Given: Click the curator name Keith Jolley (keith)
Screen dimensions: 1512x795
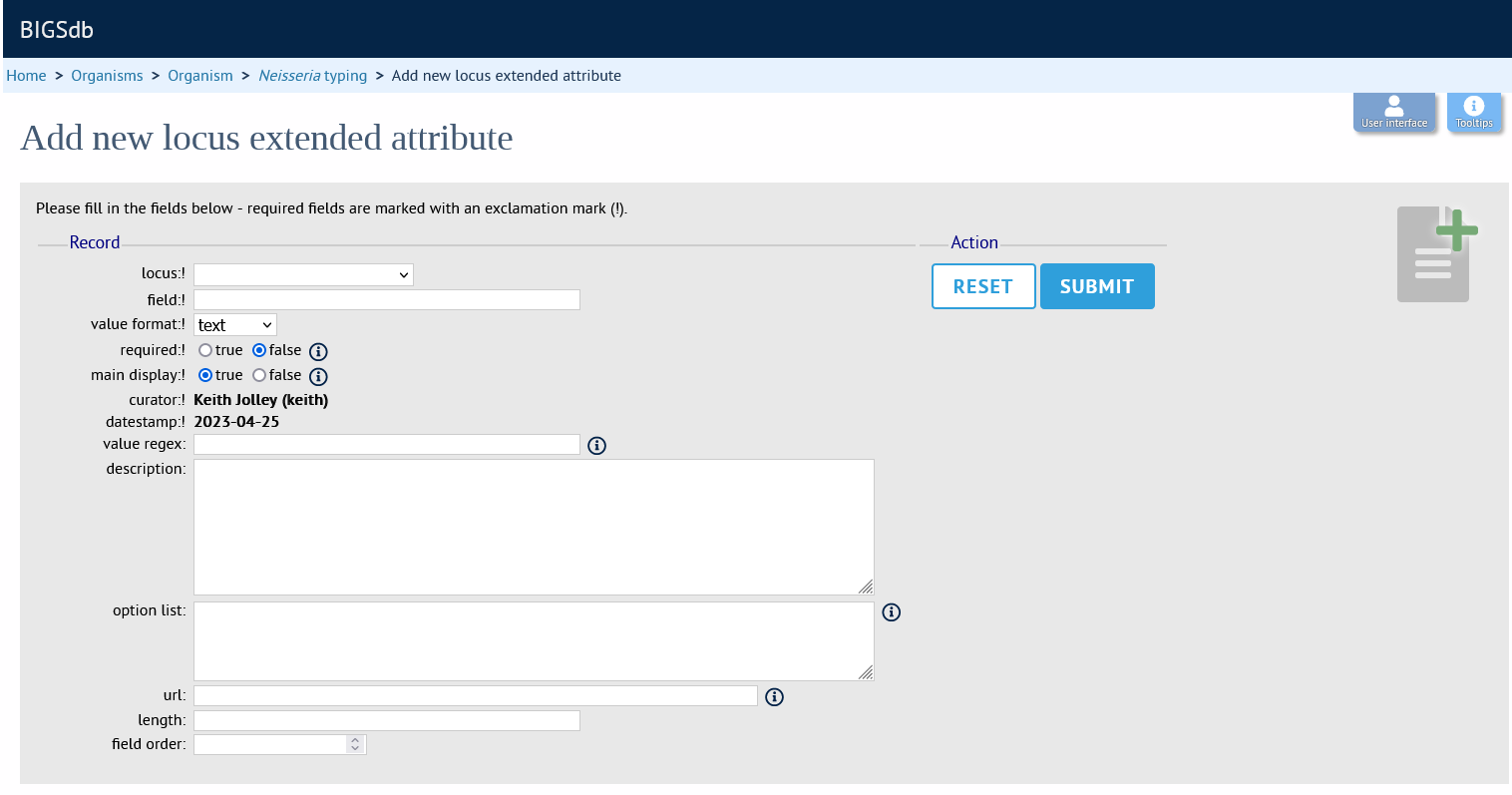Looking at the screenshot, I should click(x=261, y=400).
